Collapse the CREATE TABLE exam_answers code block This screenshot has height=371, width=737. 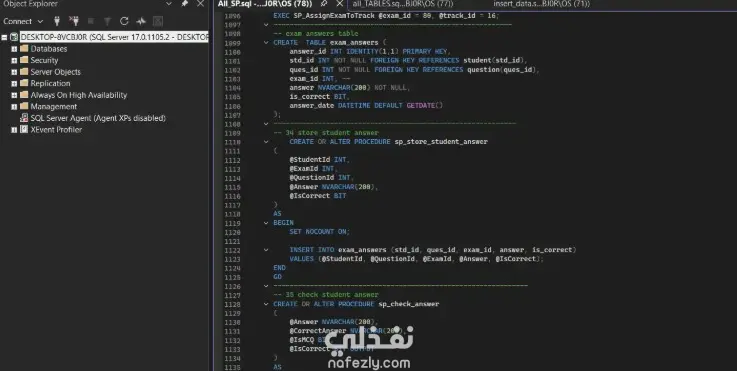[266, 43]
